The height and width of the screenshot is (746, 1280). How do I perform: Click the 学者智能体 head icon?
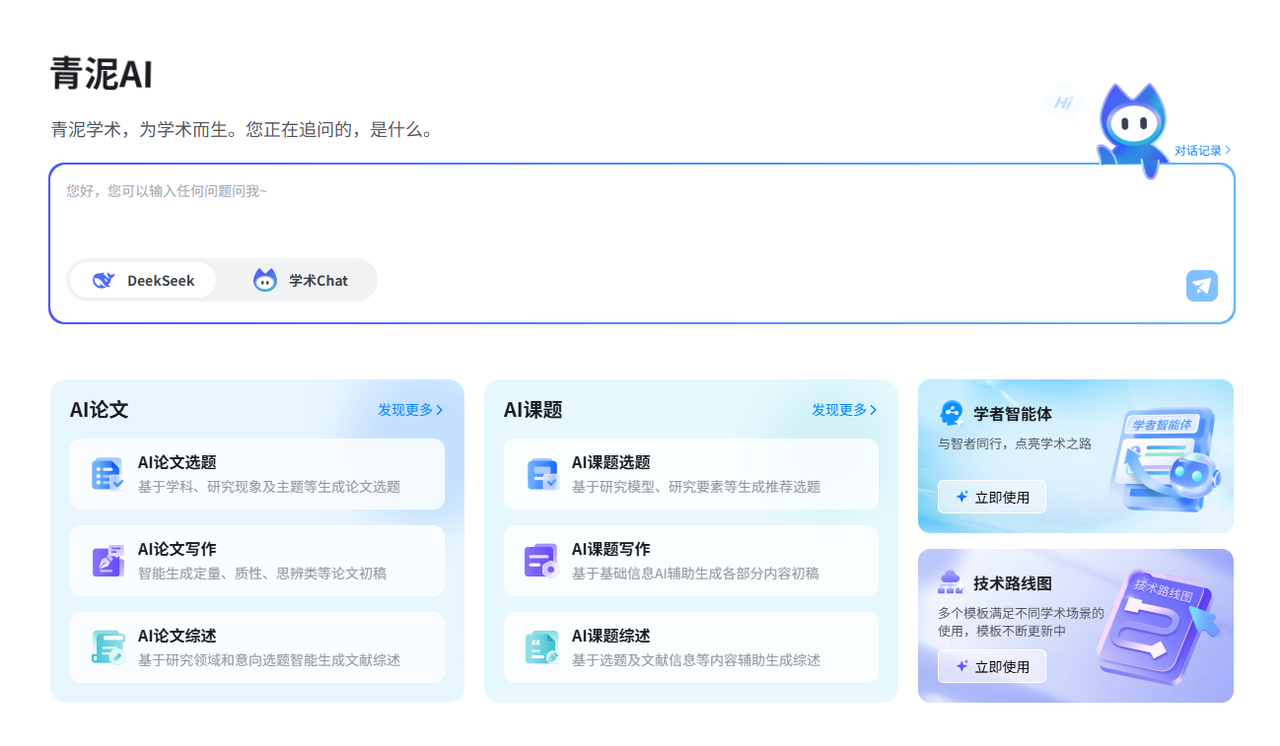(951, 413)
